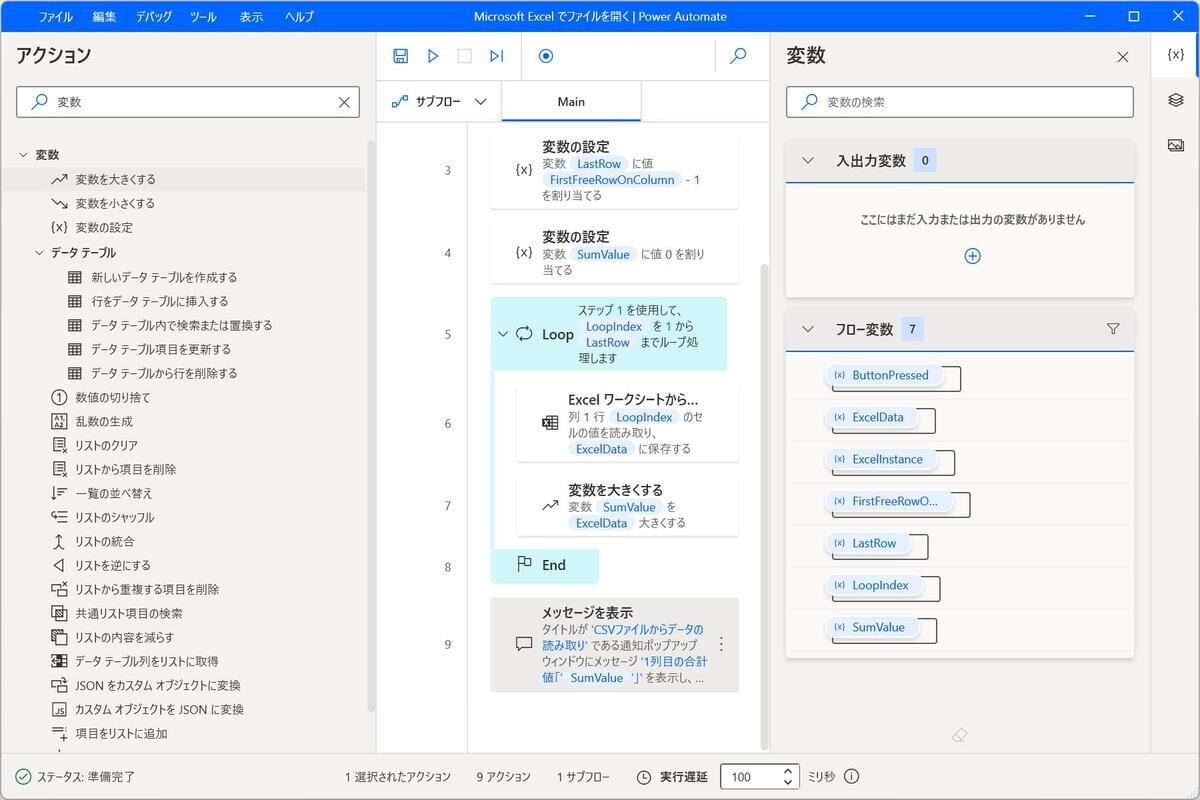
Task: Open the ツール menu
Action: pyautogui.click(x=203, y=17)
